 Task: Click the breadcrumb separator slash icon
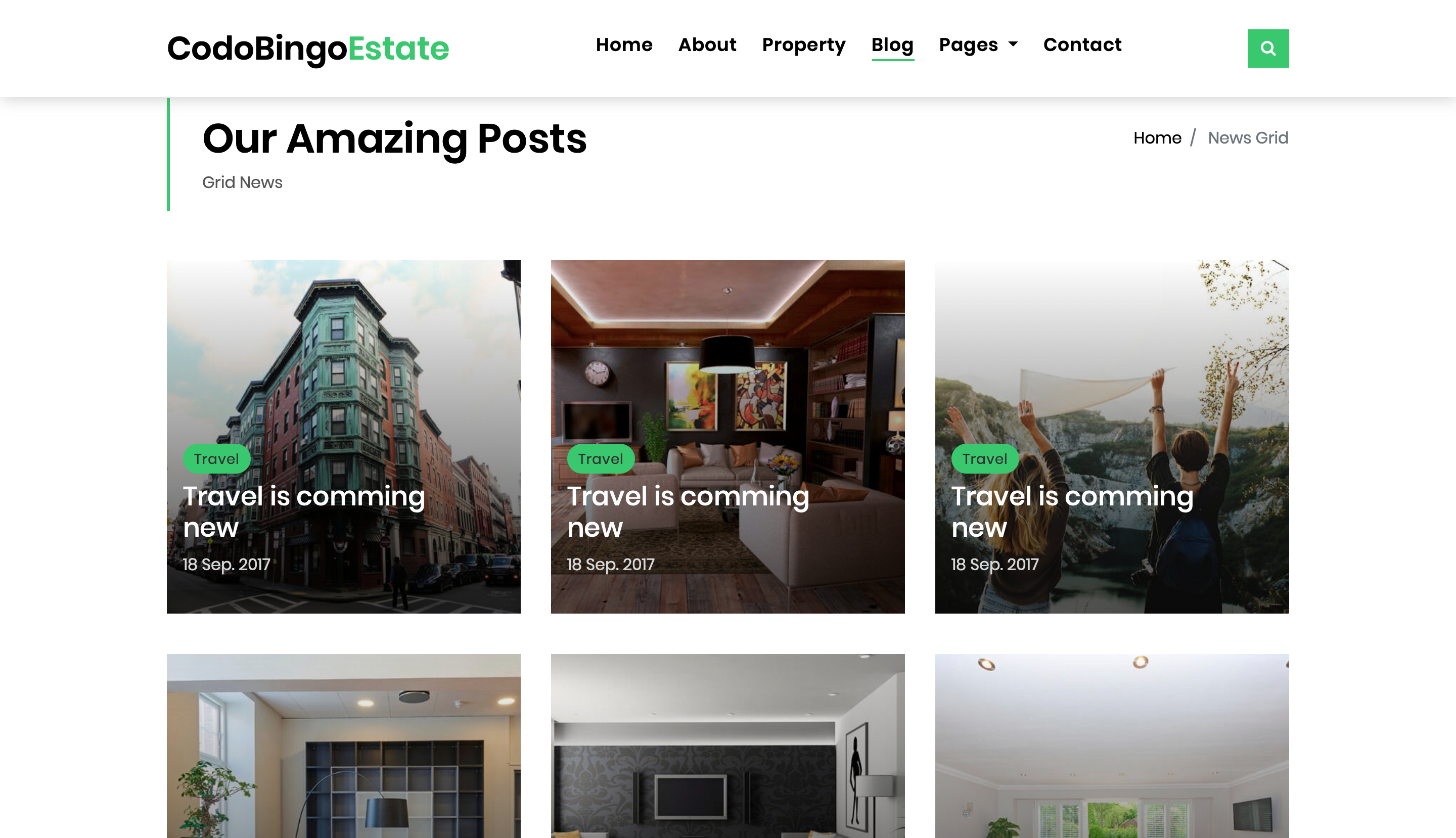[1195, 138]
